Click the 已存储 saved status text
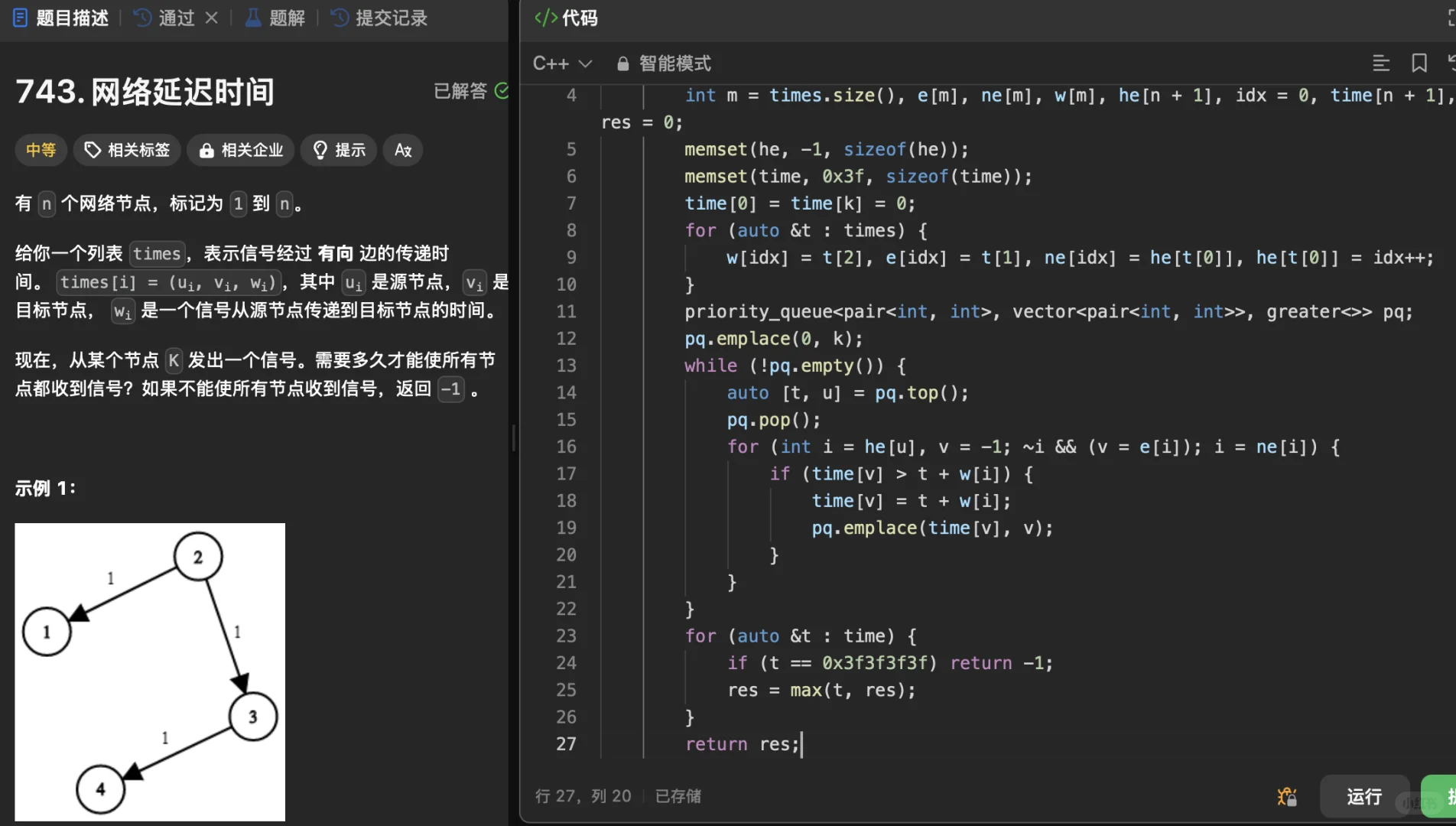Viewport: 1456px width, 826px height. (x=678, y=796)
